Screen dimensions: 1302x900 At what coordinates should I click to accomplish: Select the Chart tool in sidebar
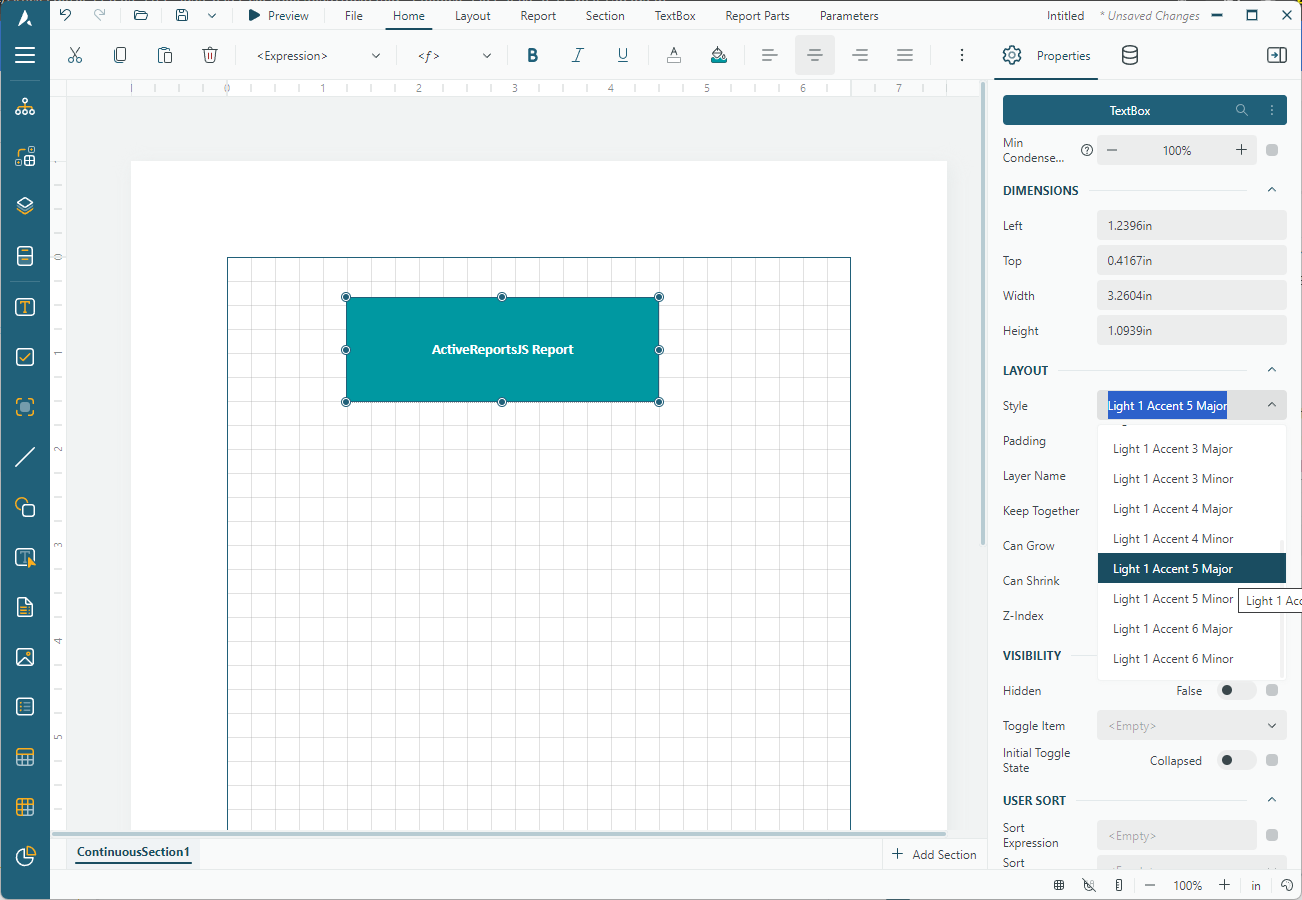(25, 856)
